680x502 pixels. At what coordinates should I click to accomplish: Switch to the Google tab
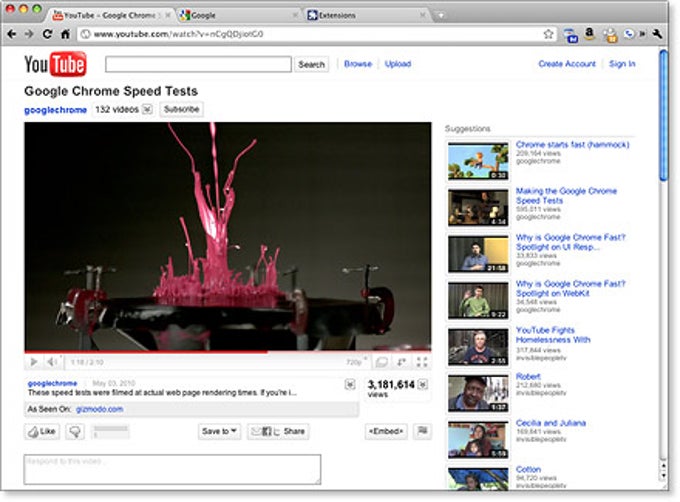[x=235, y=15]
